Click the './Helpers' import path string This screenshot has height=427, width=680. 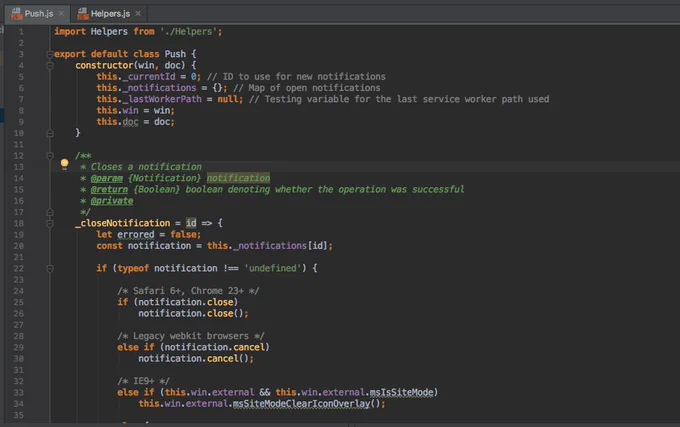pos(189,32)
